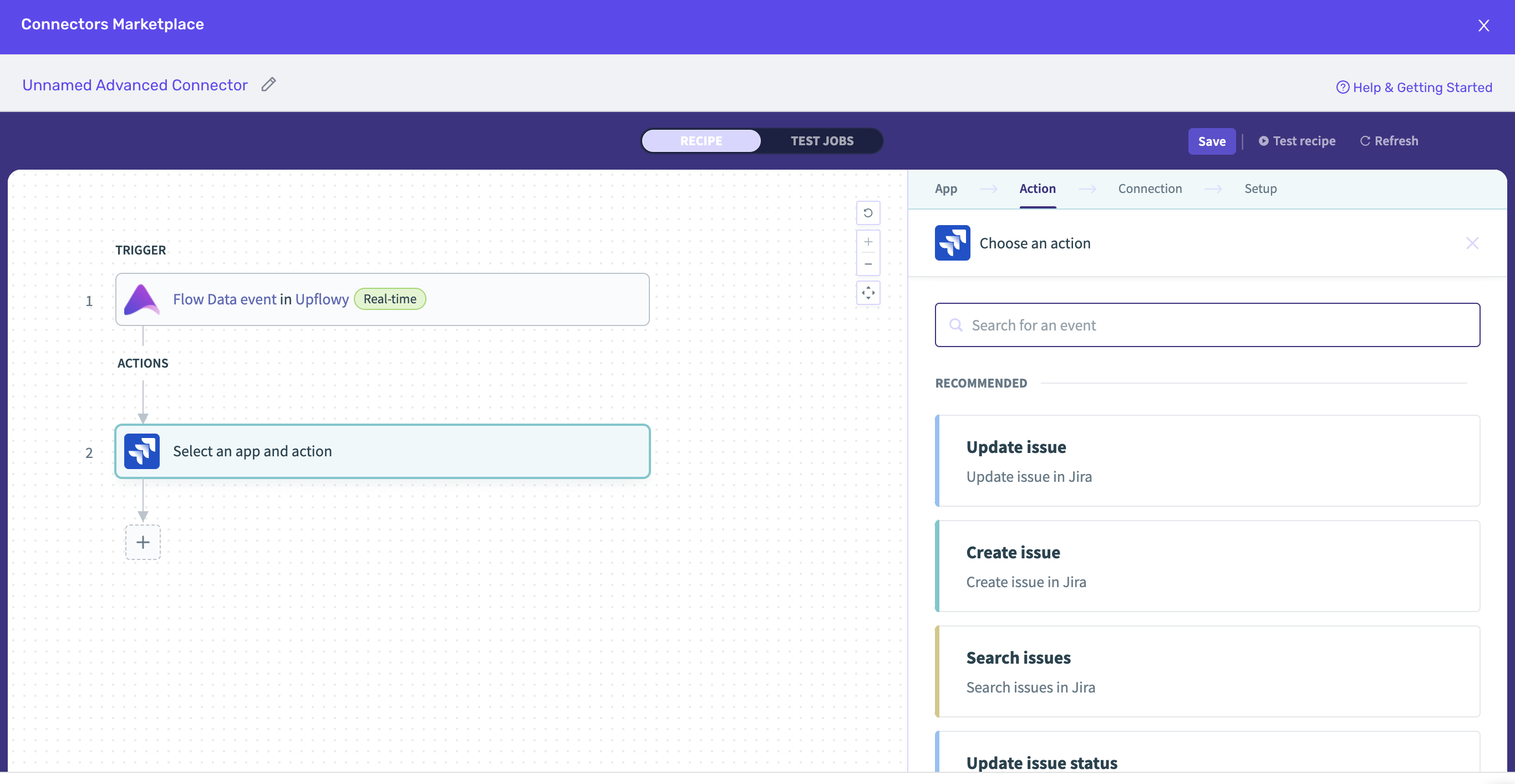Click the TRIGGER label

tap(140, 250)
